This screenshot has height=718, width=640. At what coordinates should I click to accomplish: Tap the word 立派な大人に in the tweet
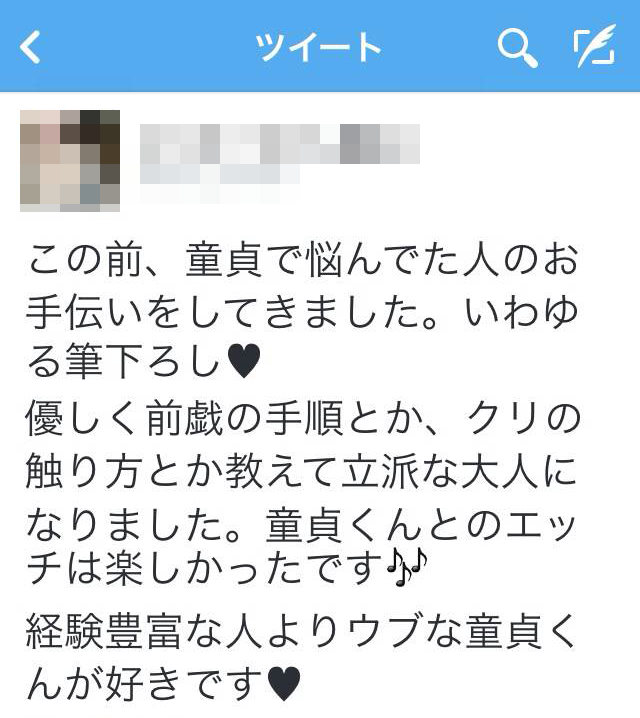[x=460, y=471]
